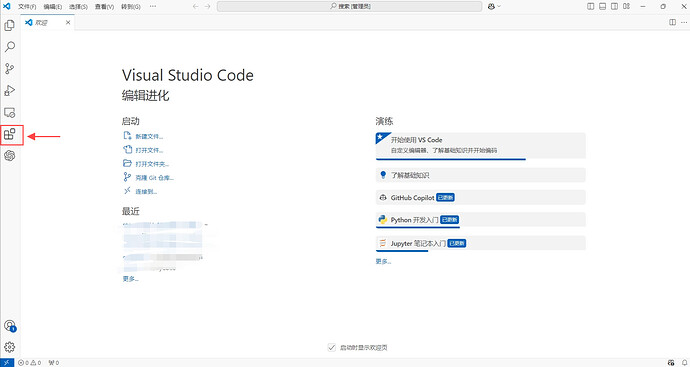Toggle show welcome page on startup checkbox
This screenshot has width=690, height=367.
tap(332, 347)
